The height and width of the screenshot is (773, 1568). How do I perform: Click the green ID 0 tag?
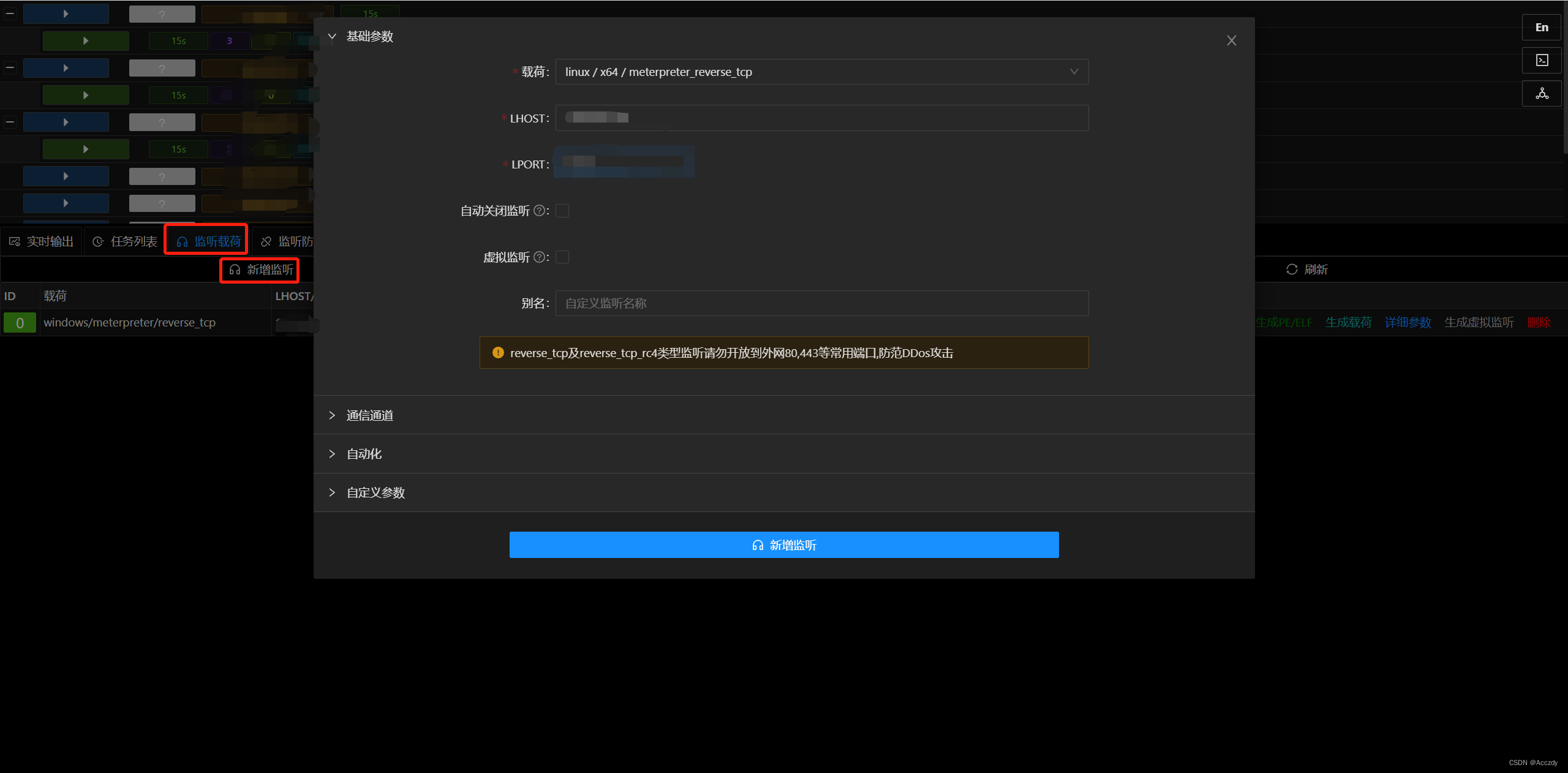coord(20,323)
